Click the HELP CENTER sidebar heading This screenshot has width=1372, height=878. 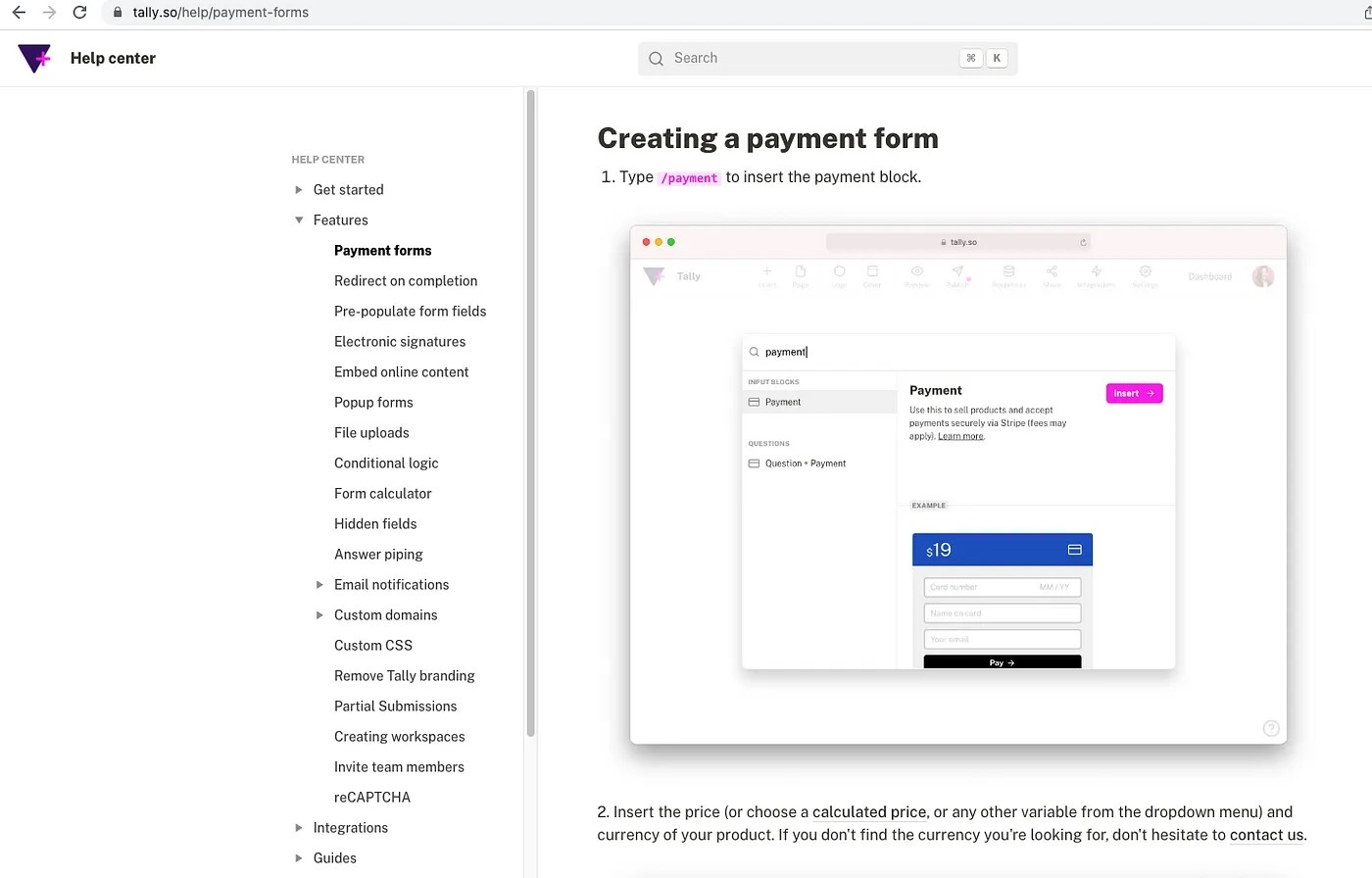327,160
